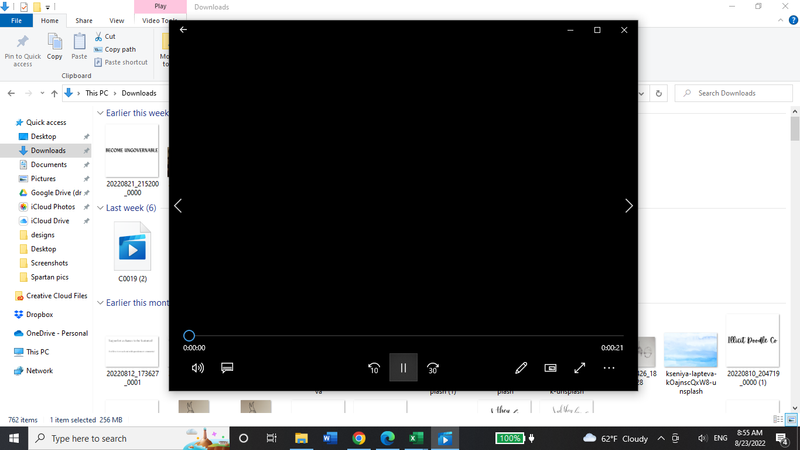Viewport: 800px width, 450px height.
Task: Collapse the Last week group
Action: [101, 208]
